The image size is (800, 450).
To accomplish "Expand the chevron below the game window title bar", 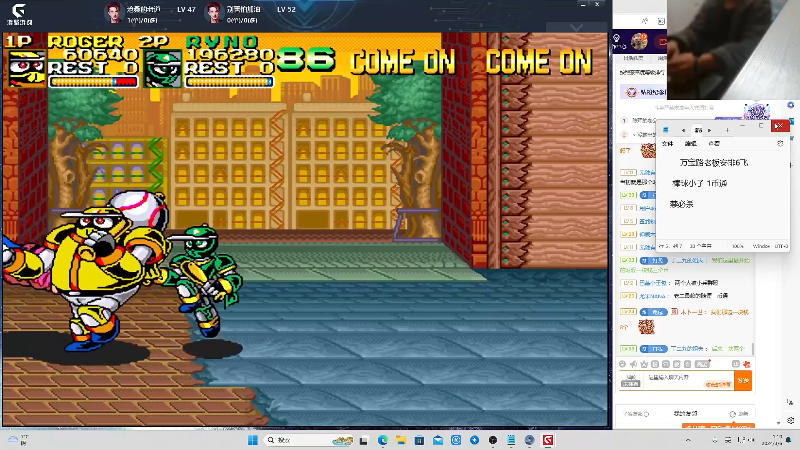I will click(x=576, y=27).
